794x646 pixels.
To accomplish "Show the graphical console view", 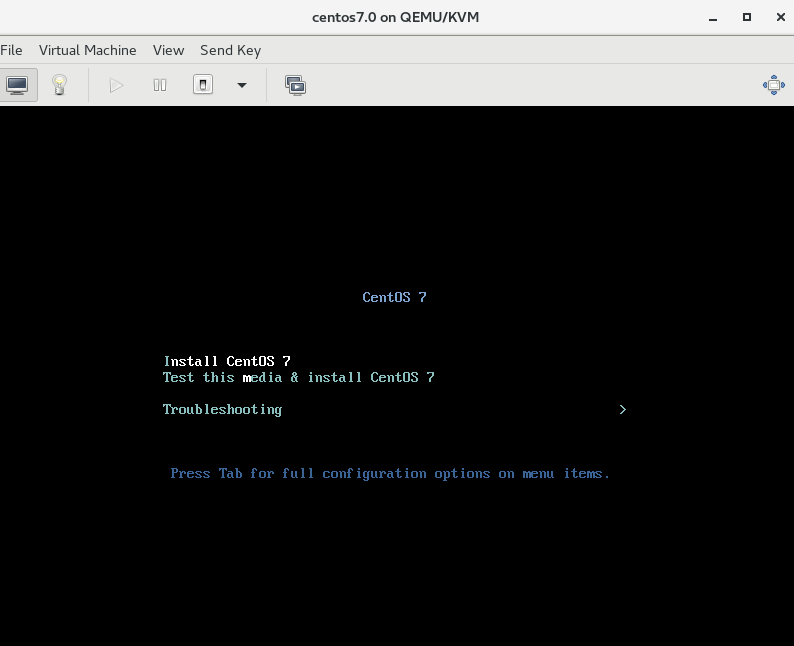I will click(x=17, y=85).
